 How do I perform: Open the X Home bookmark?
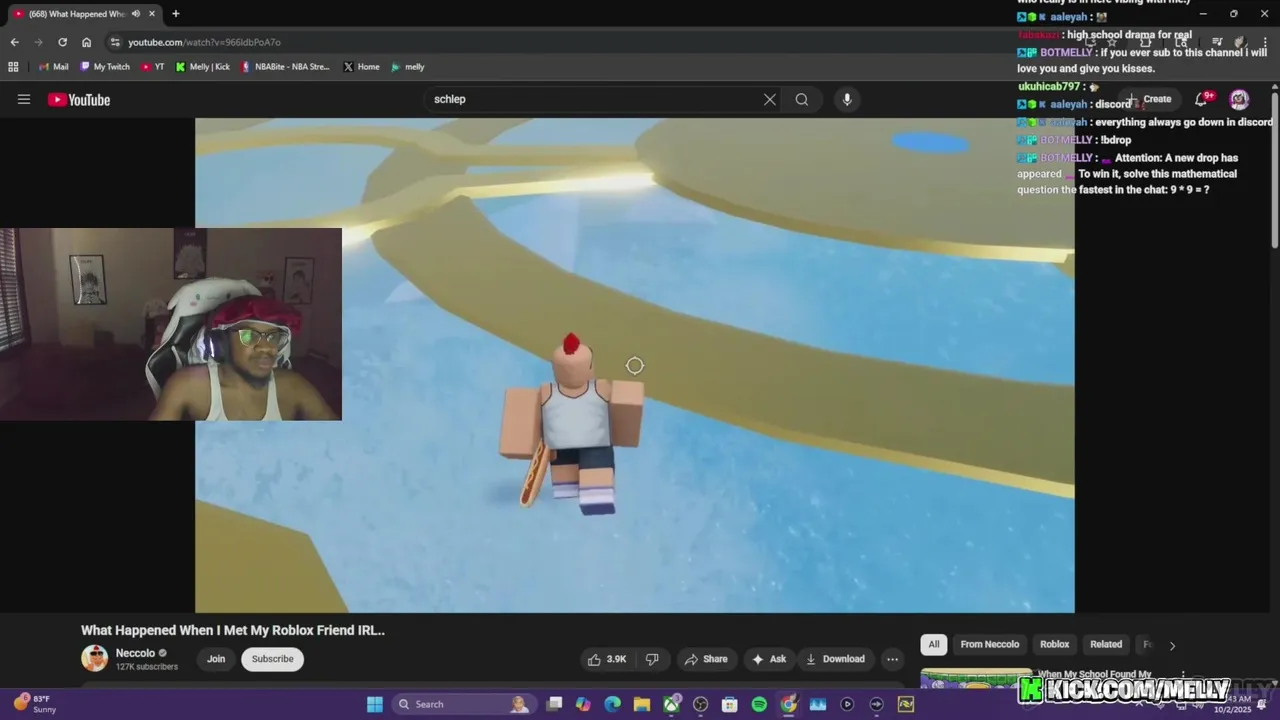(362, 67)
